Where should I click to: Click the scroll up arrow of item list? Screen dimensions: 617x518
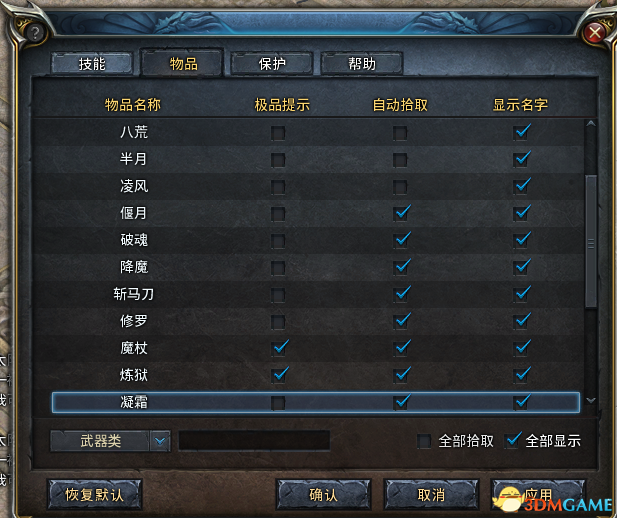pos(591,124)
